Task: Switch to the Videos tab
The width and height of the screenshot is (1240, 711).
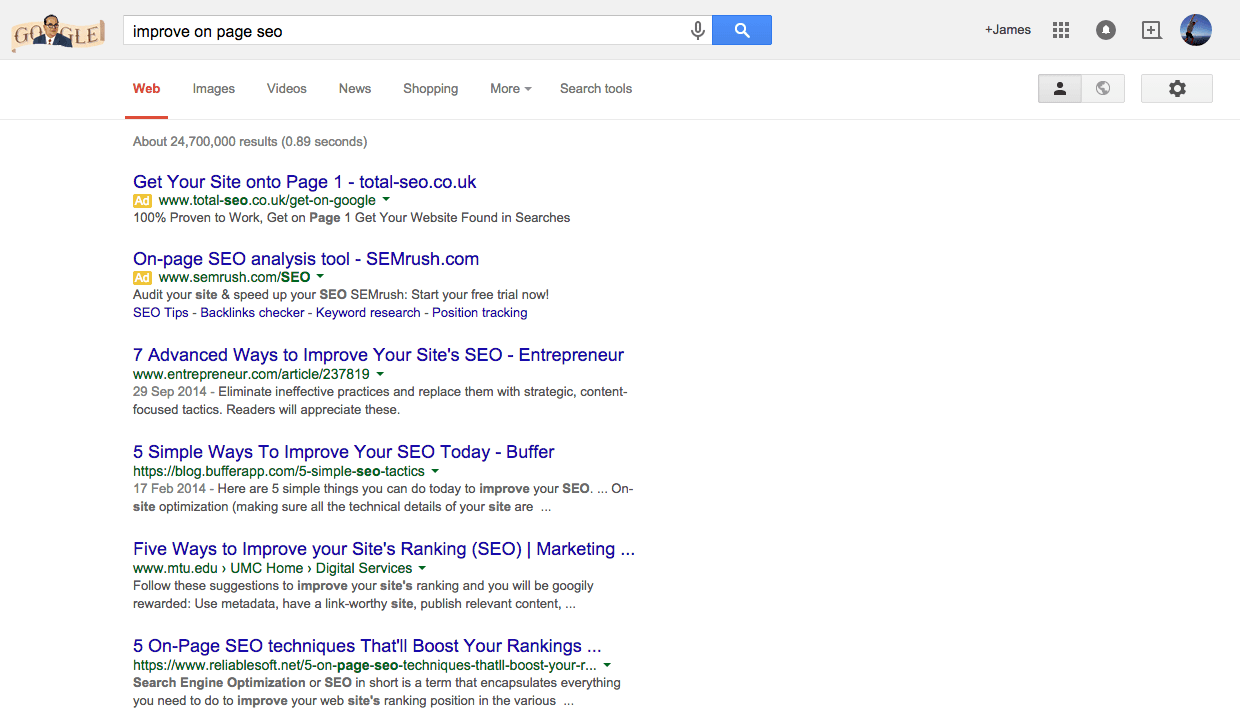Action: click(x=287, y=88)
